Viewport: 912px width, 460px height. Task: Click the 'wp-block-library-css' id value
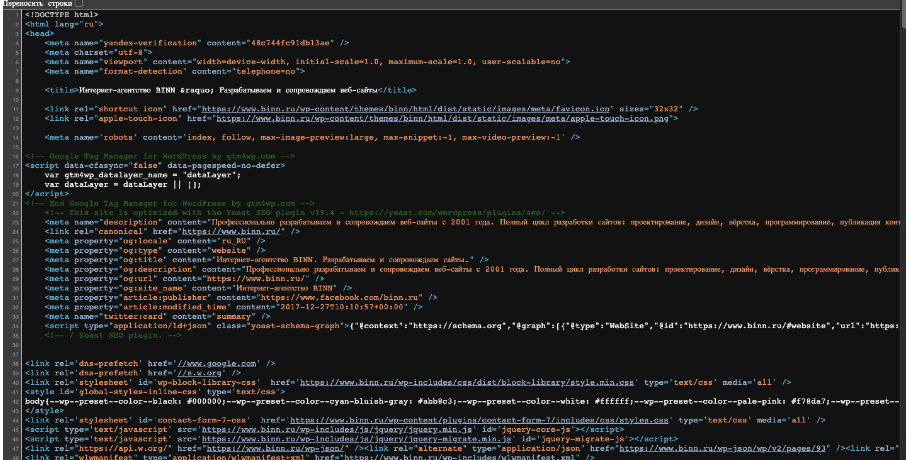(204, 382)
